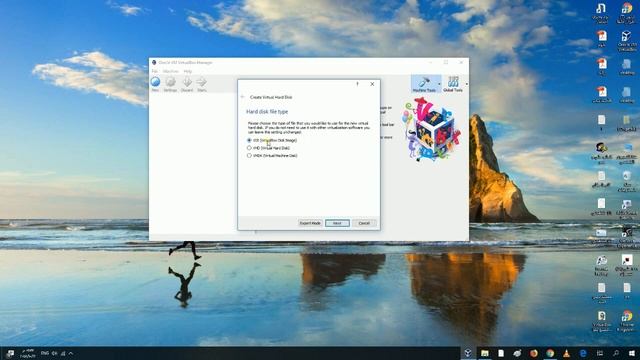
Task: Expand the Machine Tools dropdown arrow
Action: point(439,84)
